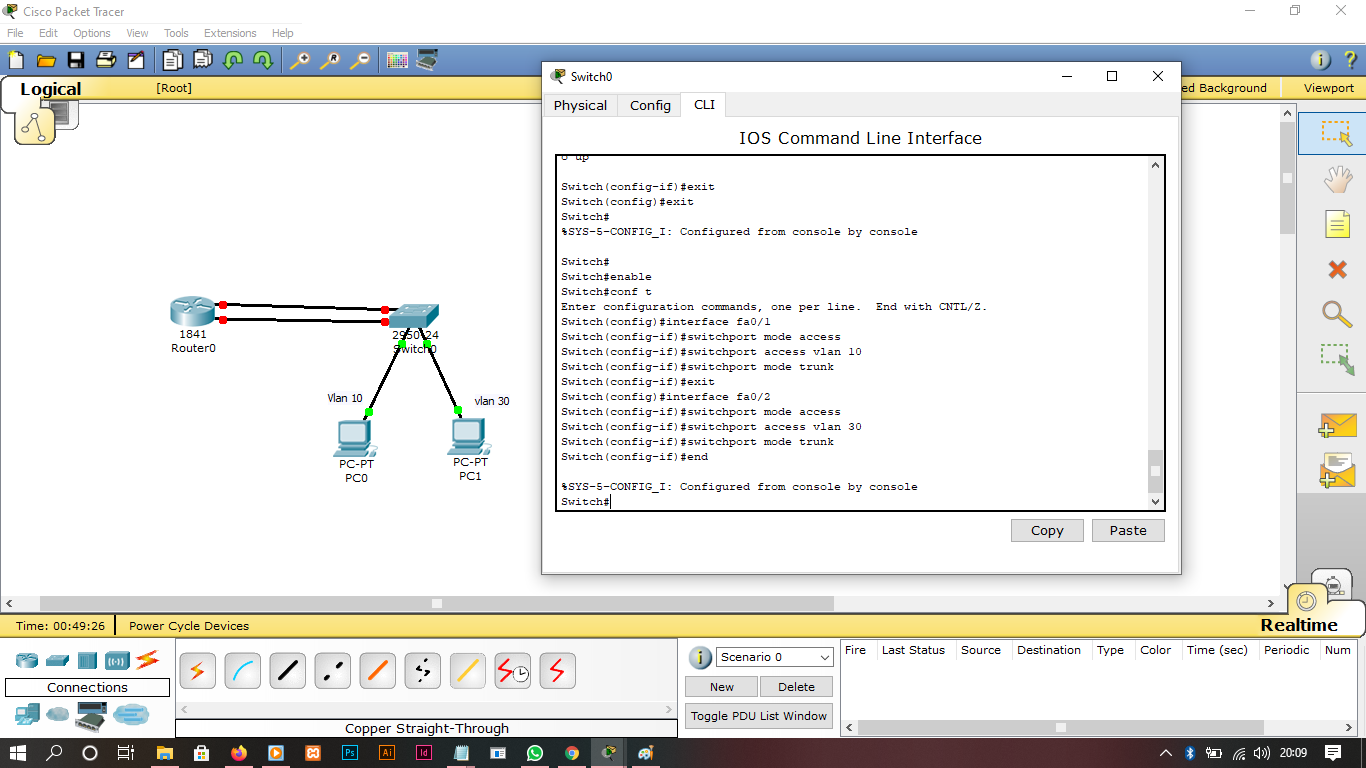Switch to Physical tab in Switch0 window

pyautogui.click(x=580, y=105)
